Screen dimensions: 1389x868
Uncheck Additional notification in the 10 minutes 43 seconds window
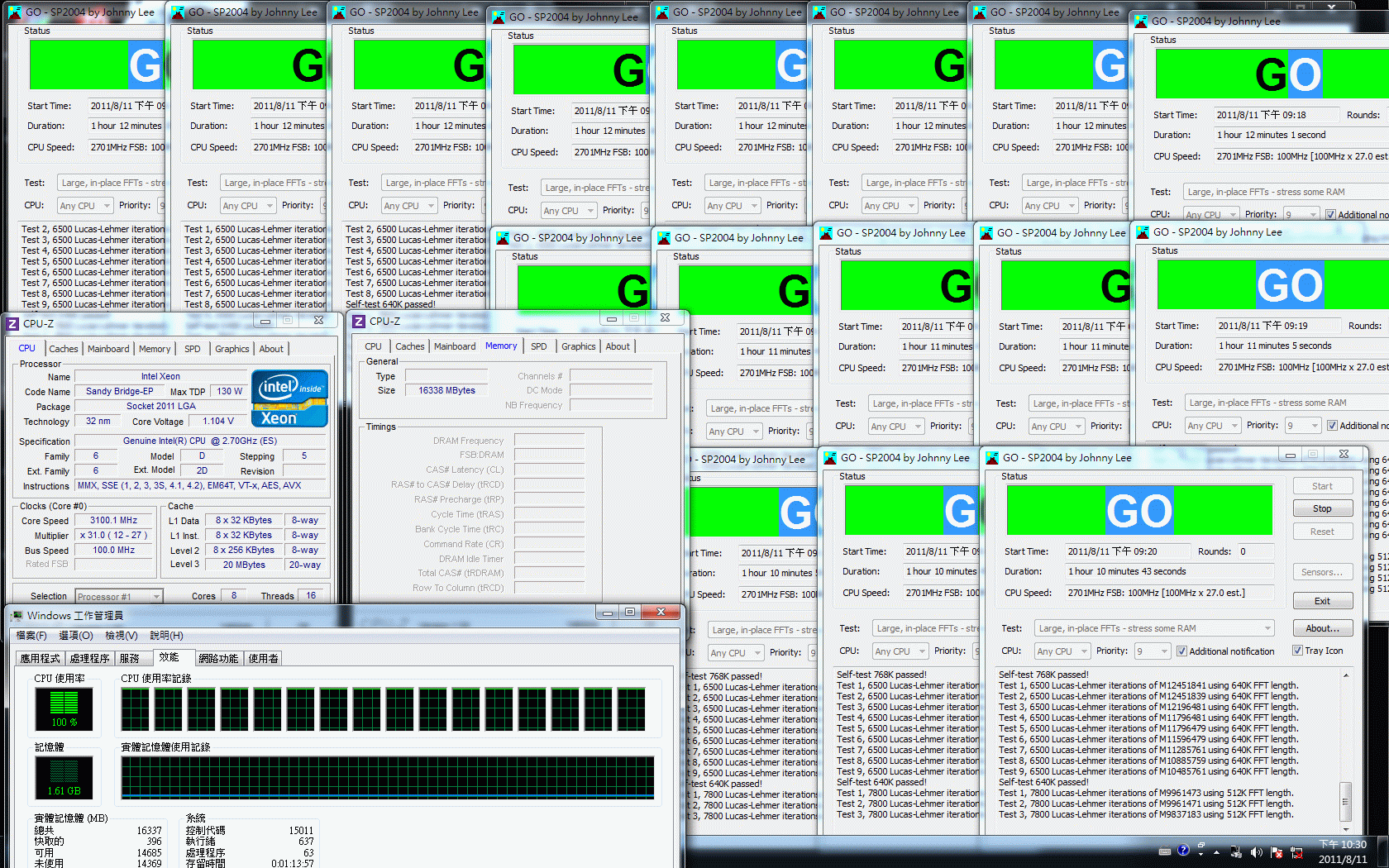(x=1181, y=651)
